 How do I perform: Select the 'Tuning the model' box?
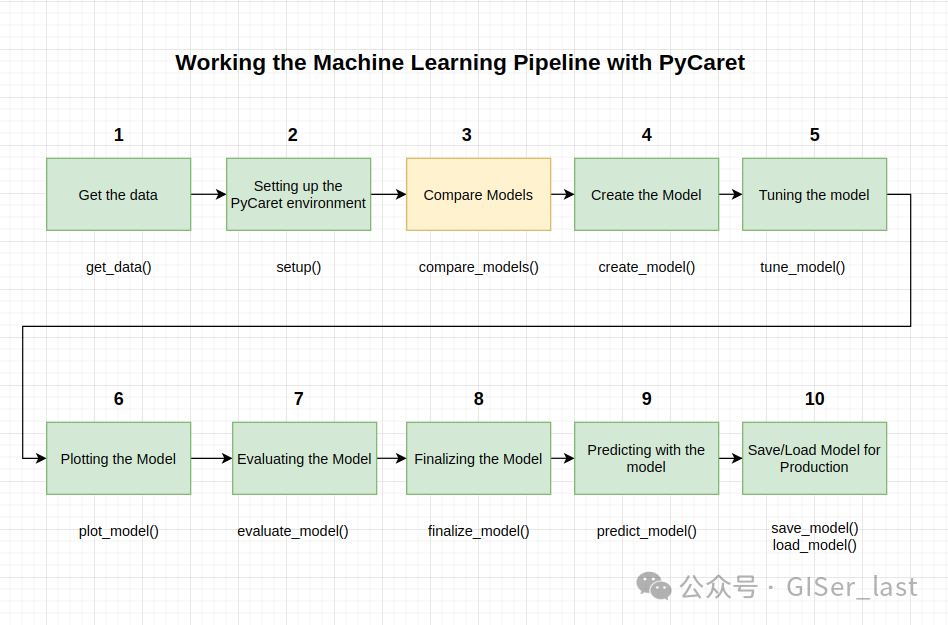point(814,194)
